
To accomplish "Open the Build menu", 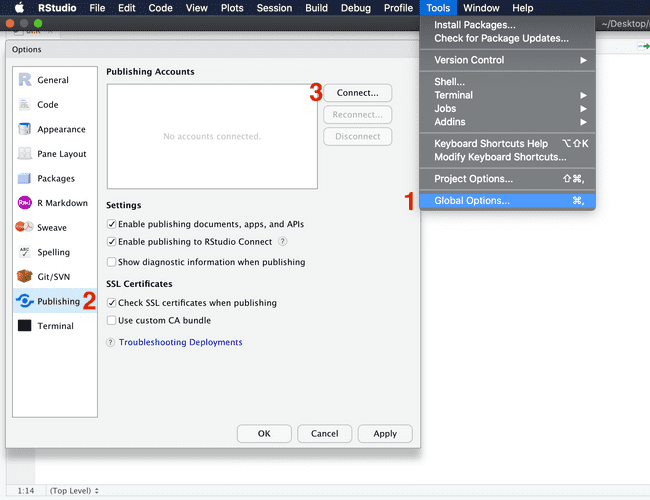I will (x=316, y=8).
